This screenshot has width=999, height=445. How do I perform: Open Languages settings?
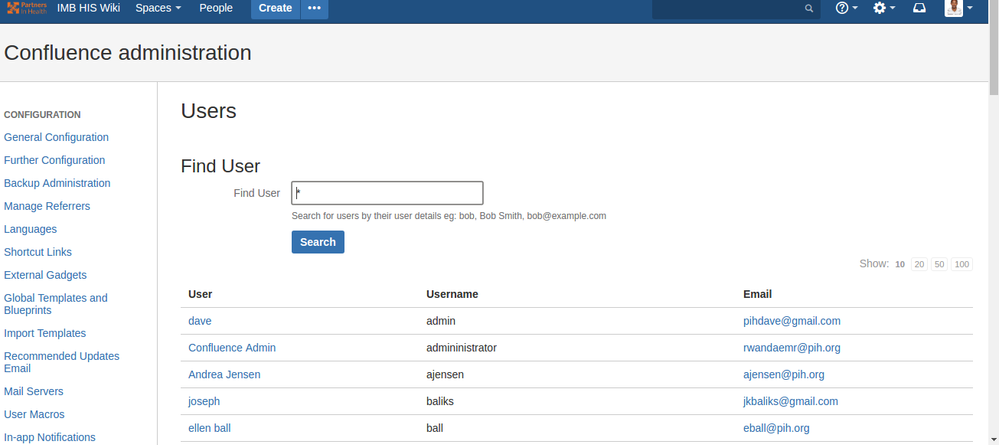tap(30, 229)
